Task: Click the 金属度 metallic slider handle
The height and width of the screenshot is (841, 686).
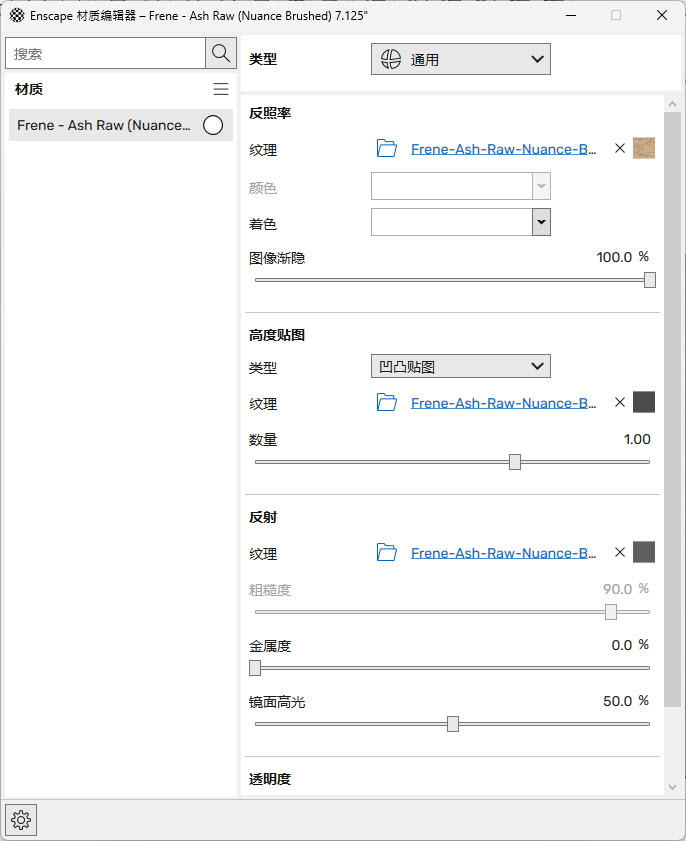Action: click(x=255, y=668)
